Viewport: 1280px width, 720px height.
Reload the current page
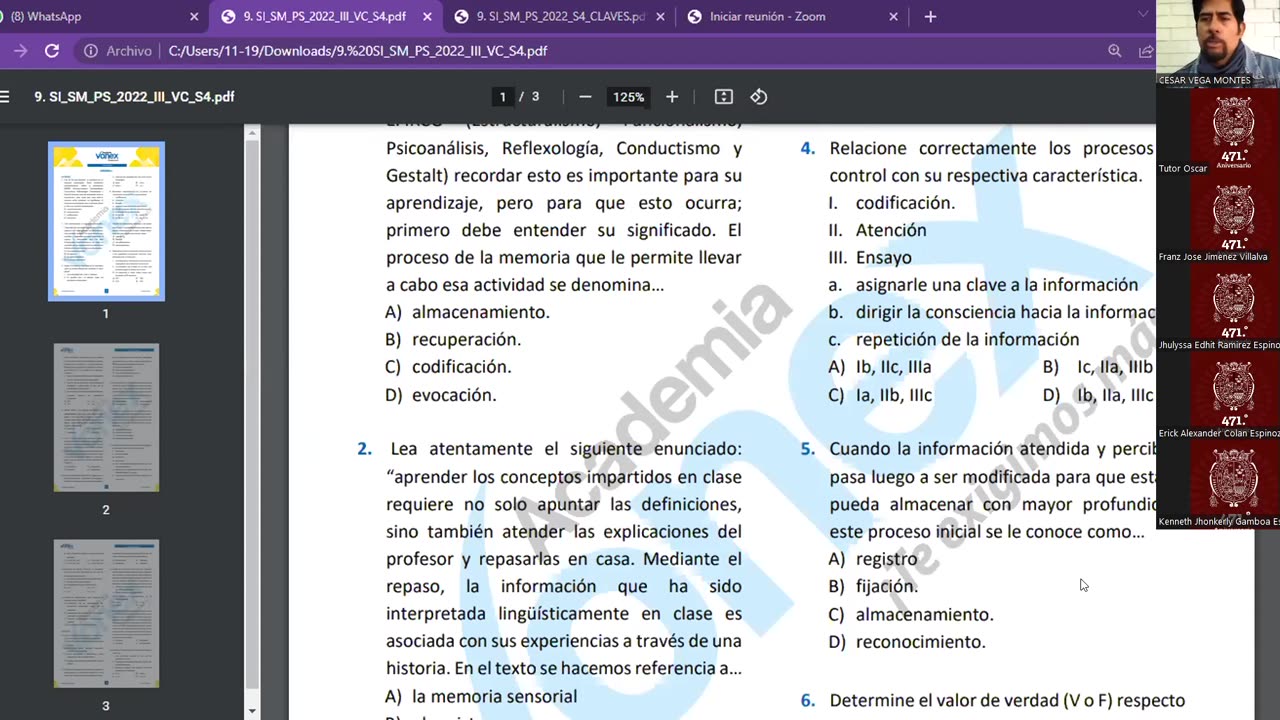[x=52, y=51]
